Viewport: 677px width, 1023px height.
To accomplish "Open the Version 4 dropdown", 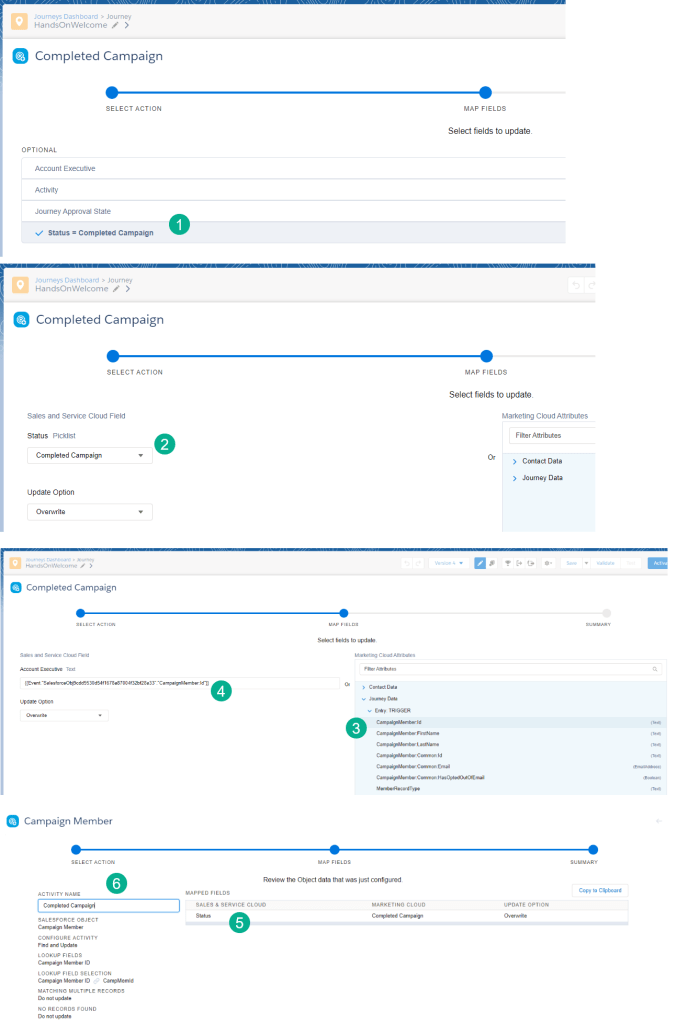I will [x=447, y=563].
